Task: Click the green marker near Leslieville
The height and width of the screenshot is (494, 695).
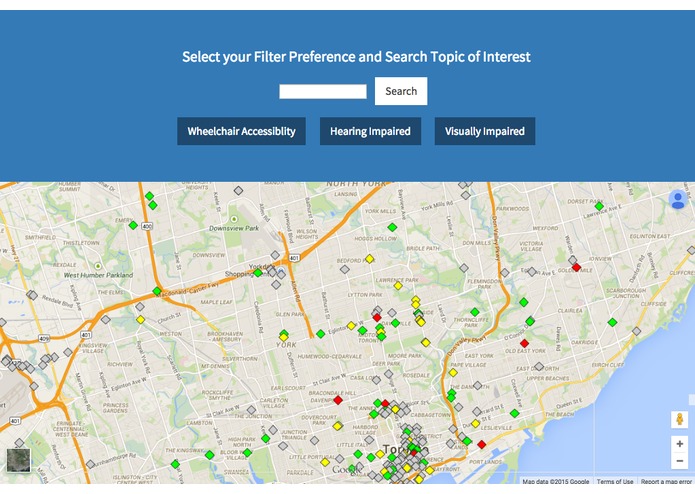Action: (515, 413)
